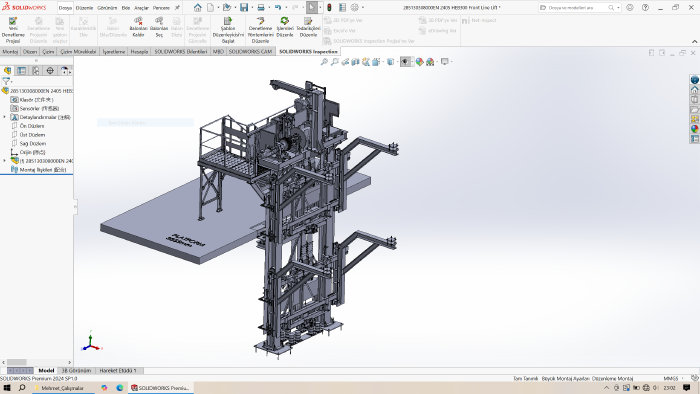Click Zoom to Fit magnifier in view toolbar
700x394 pixels.
point(324,62)
